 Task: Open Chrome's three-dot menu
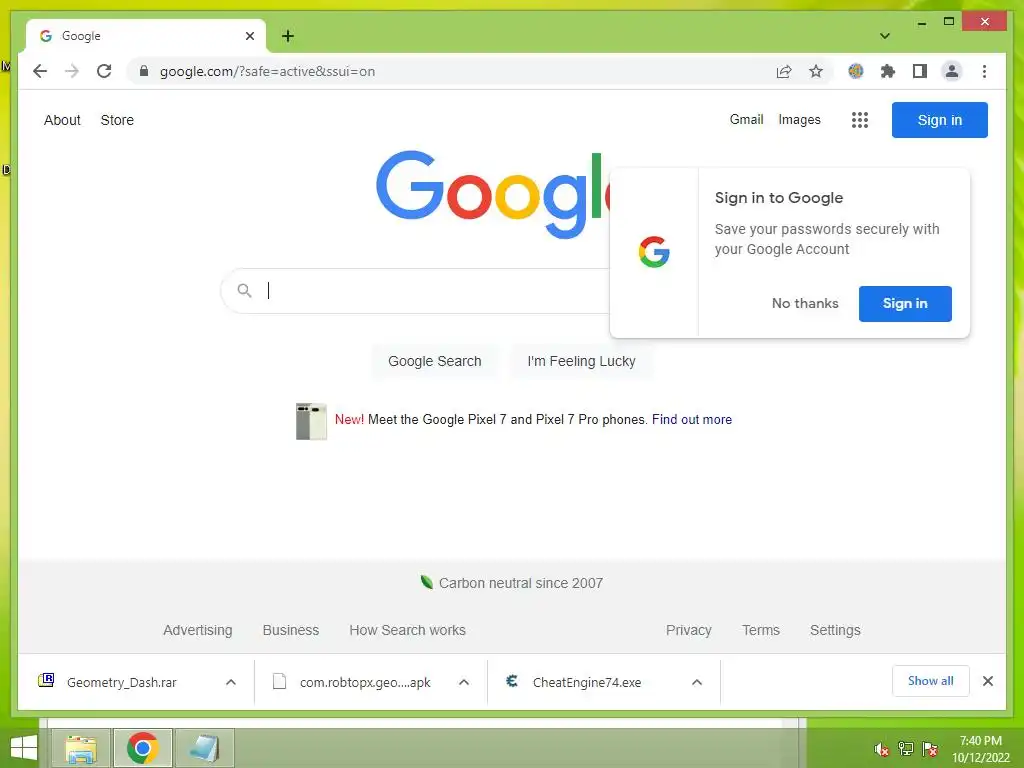point(984,71)
